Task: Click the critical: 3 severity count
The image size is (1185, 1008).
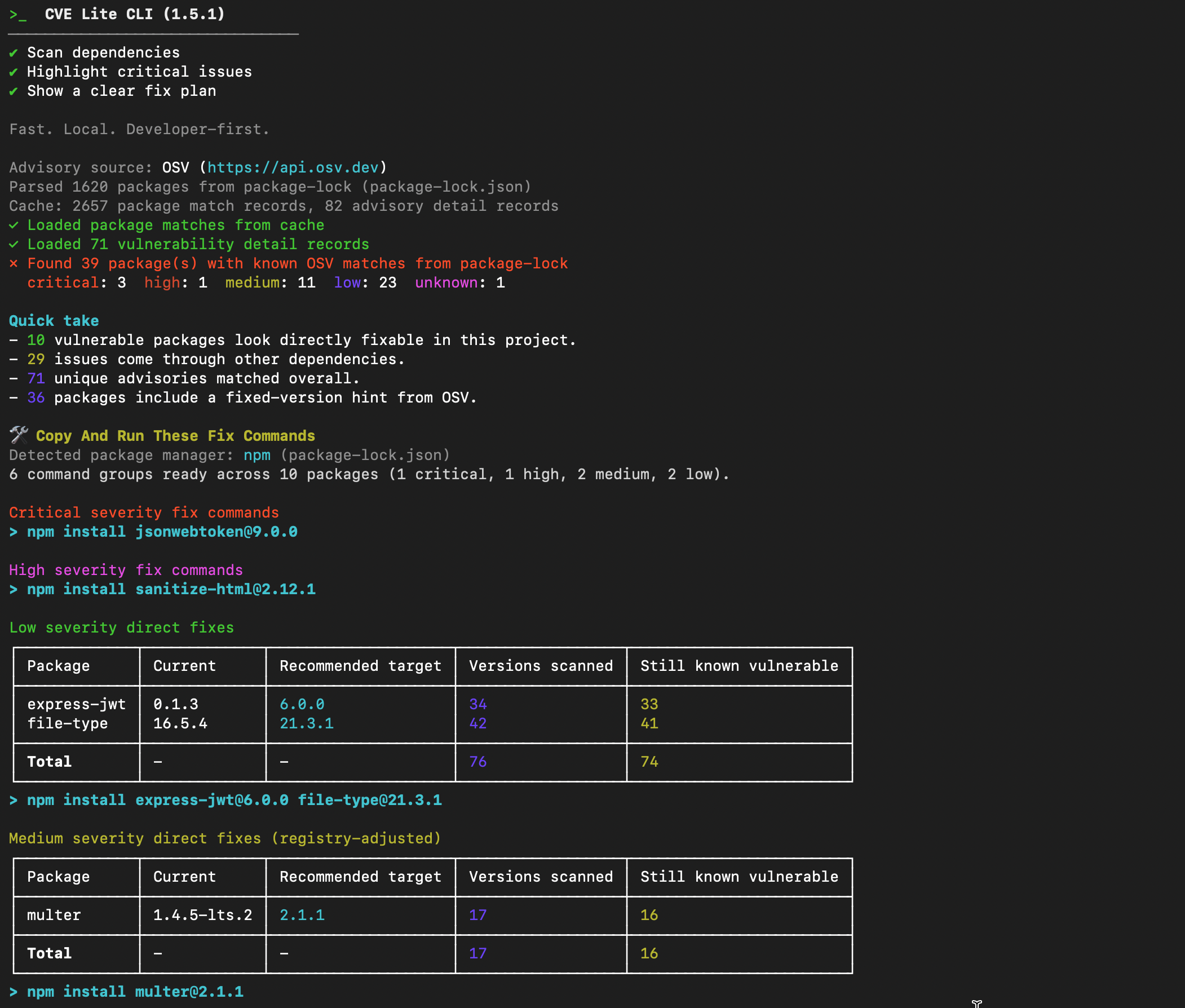Action: pyautogui.click(x=77, y=283)
